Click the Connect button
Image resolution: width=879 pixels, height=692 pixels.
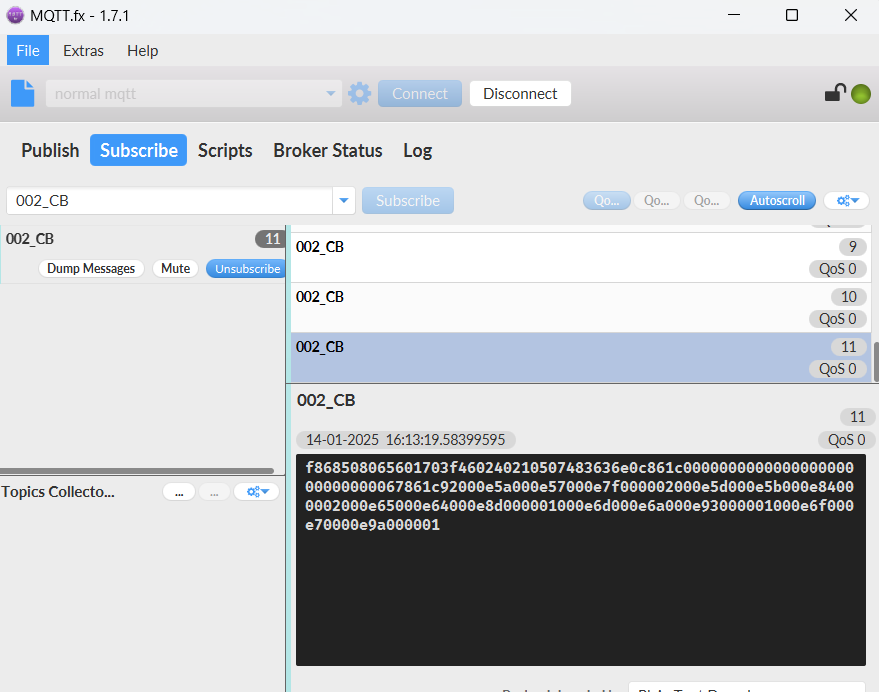tap(420, 93)
